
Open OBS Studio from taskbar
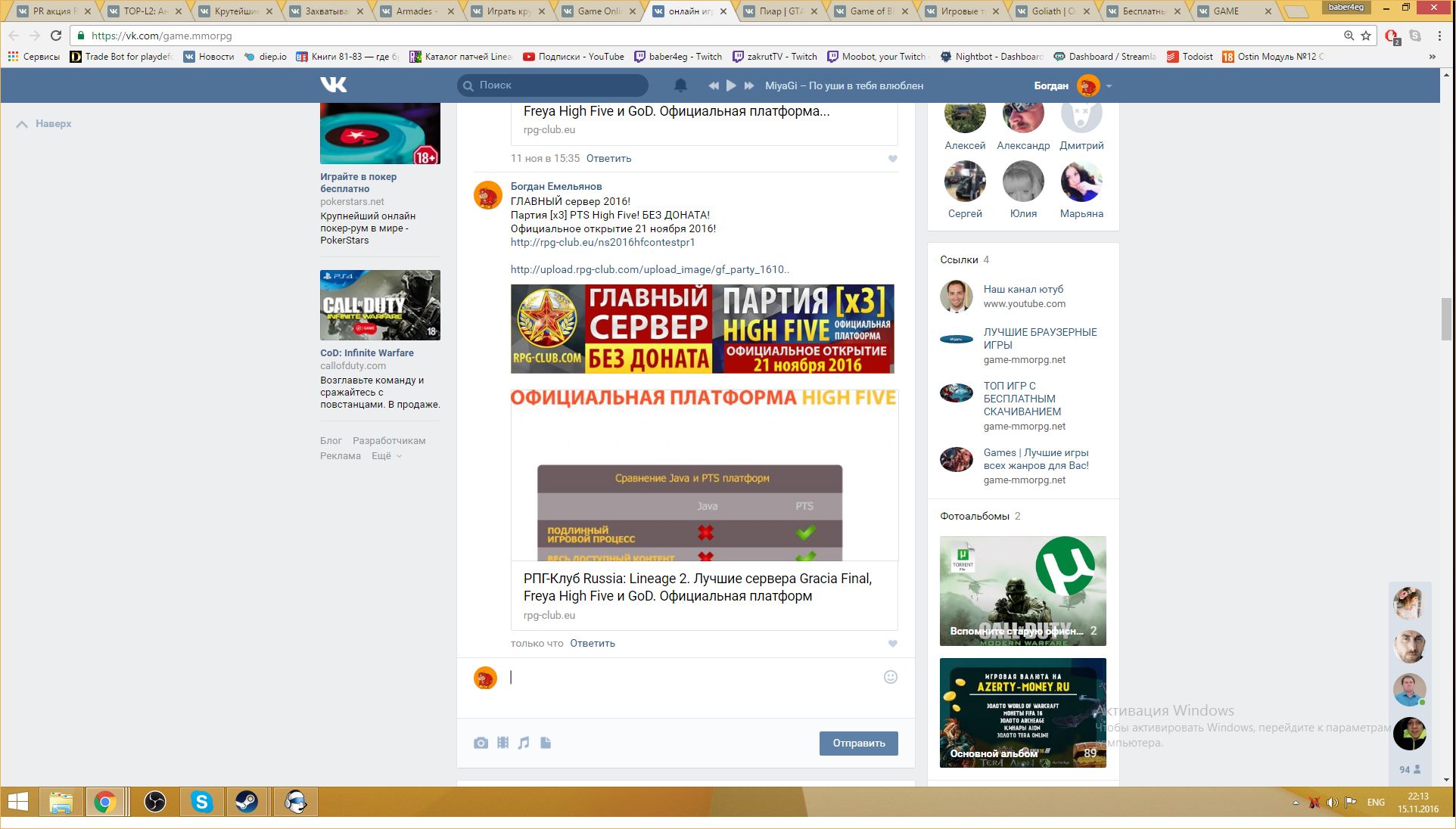(x=155, y=802)
